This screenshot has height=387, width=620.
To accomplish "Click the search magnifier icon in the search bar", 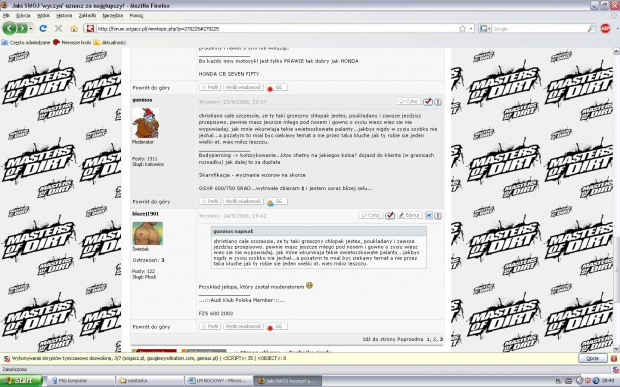I will point(591,28).
